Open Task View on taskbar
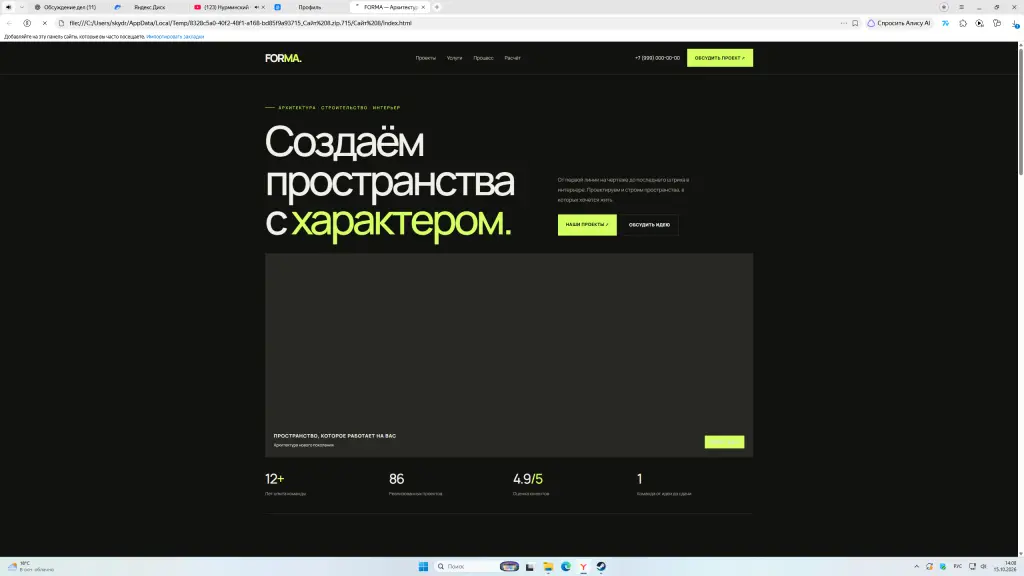 (530, 566)
